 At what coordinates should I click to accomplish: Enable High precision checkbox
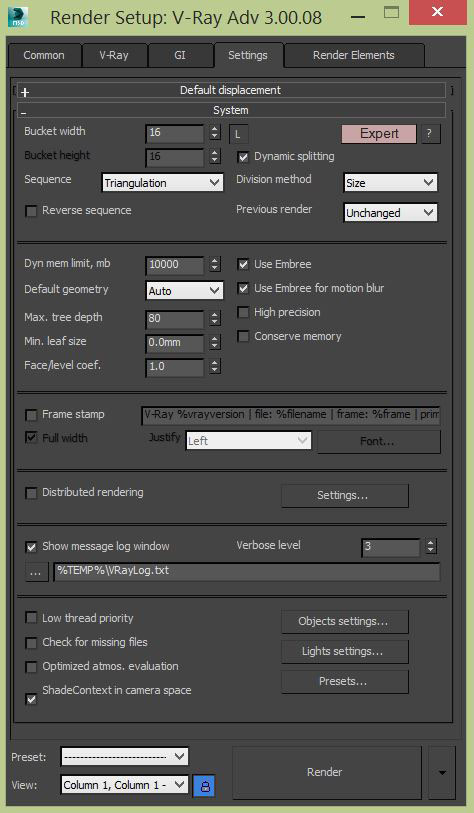pyautogui.click(x=243, y=313)
